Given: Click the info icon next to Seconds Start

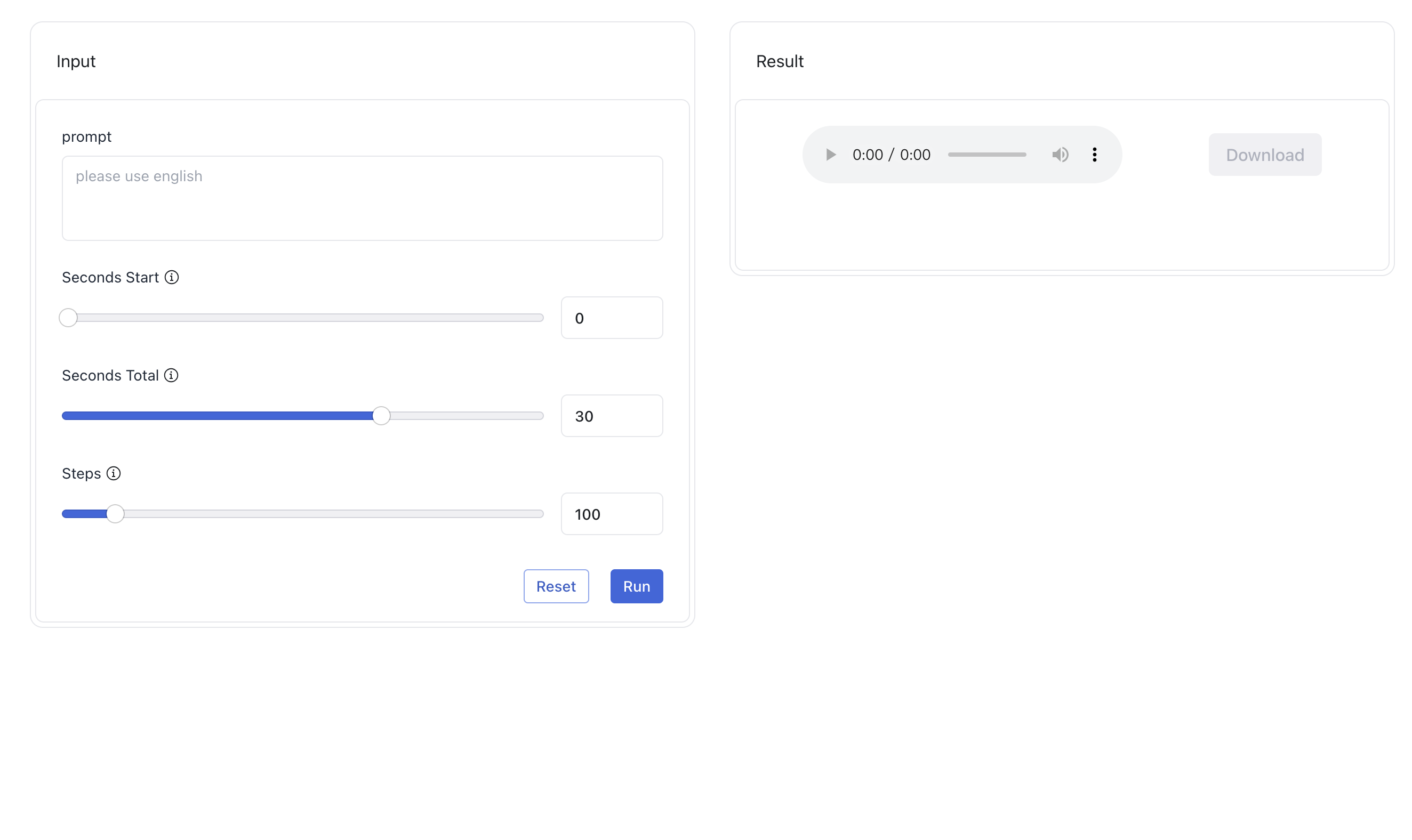Looking at the screenshot, I should [x=172, y=277].
